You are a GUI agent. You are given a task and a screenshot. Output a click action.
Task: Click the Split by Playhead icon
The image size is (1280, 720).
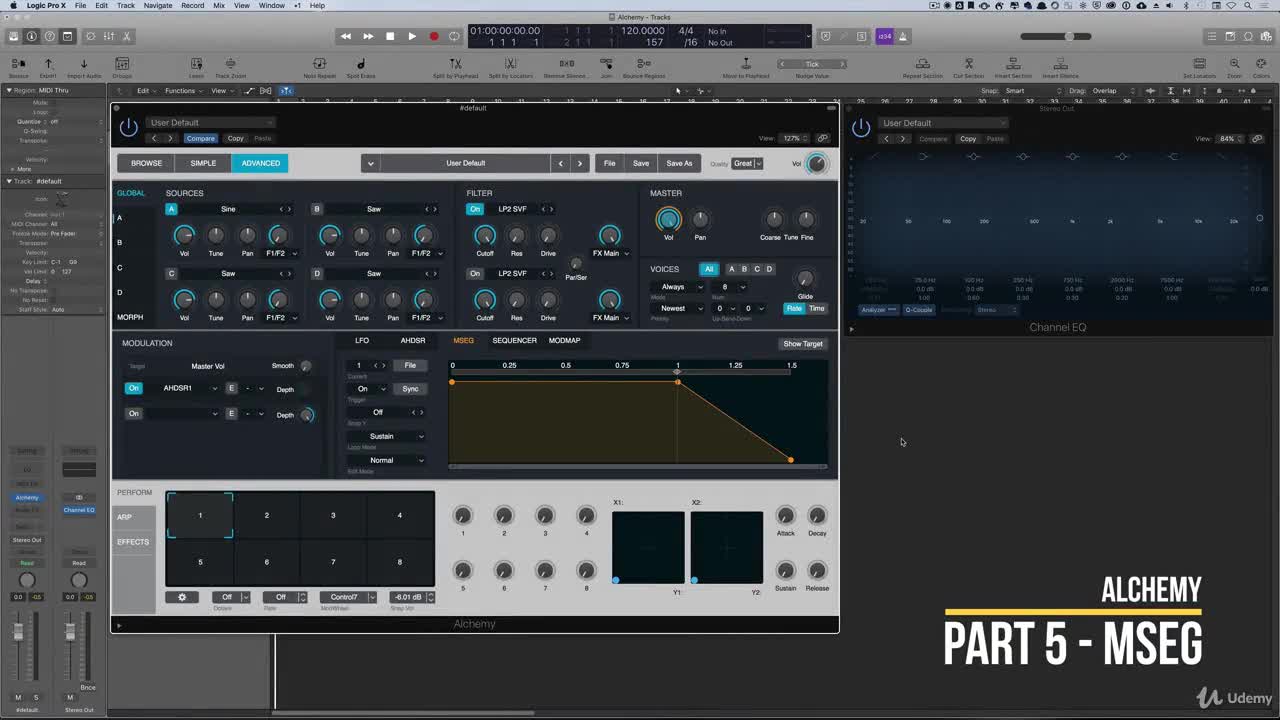point(455,66)
